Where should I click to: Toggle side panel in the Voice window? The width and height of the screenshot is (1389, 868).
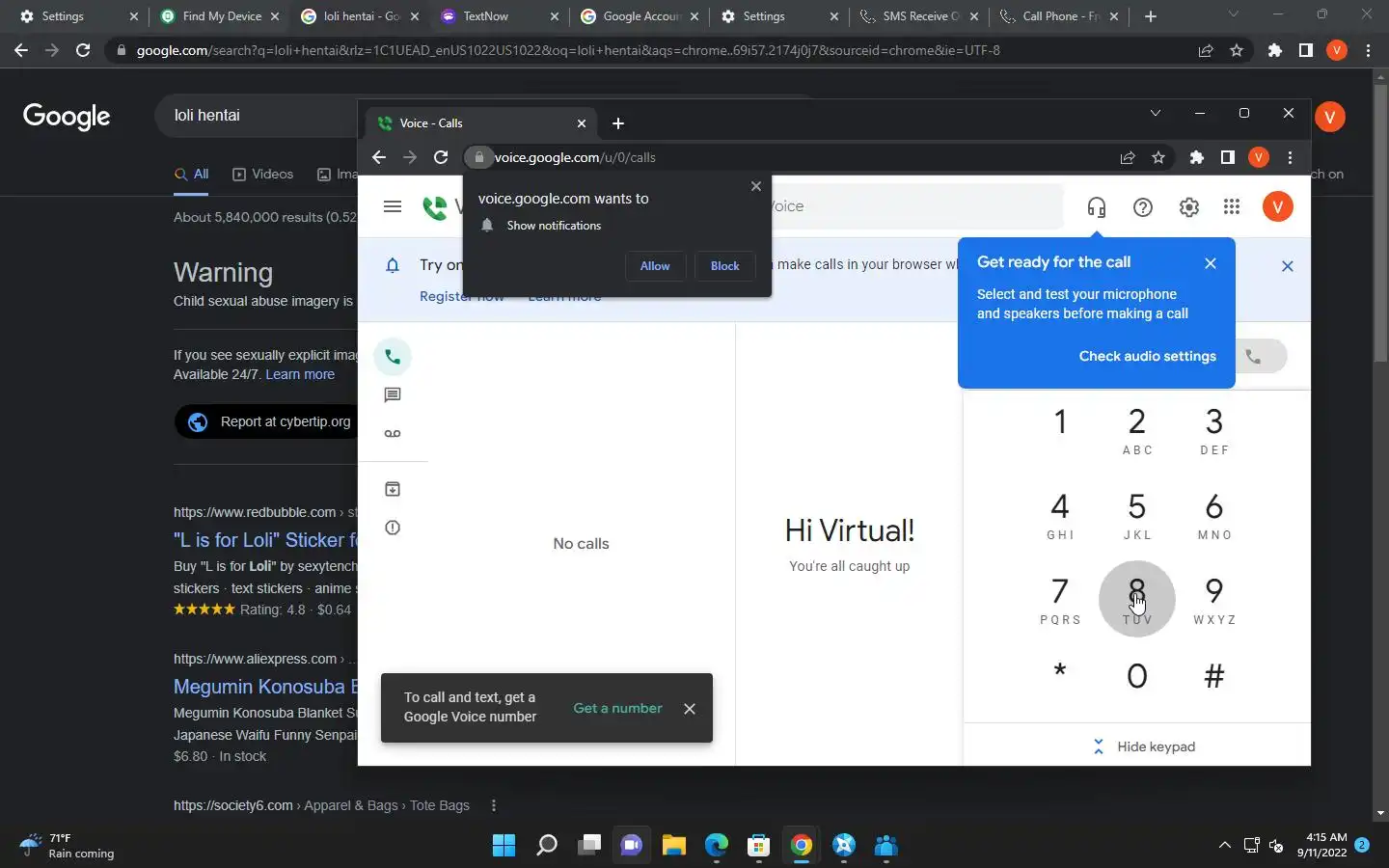click(x=1228, y=157)
